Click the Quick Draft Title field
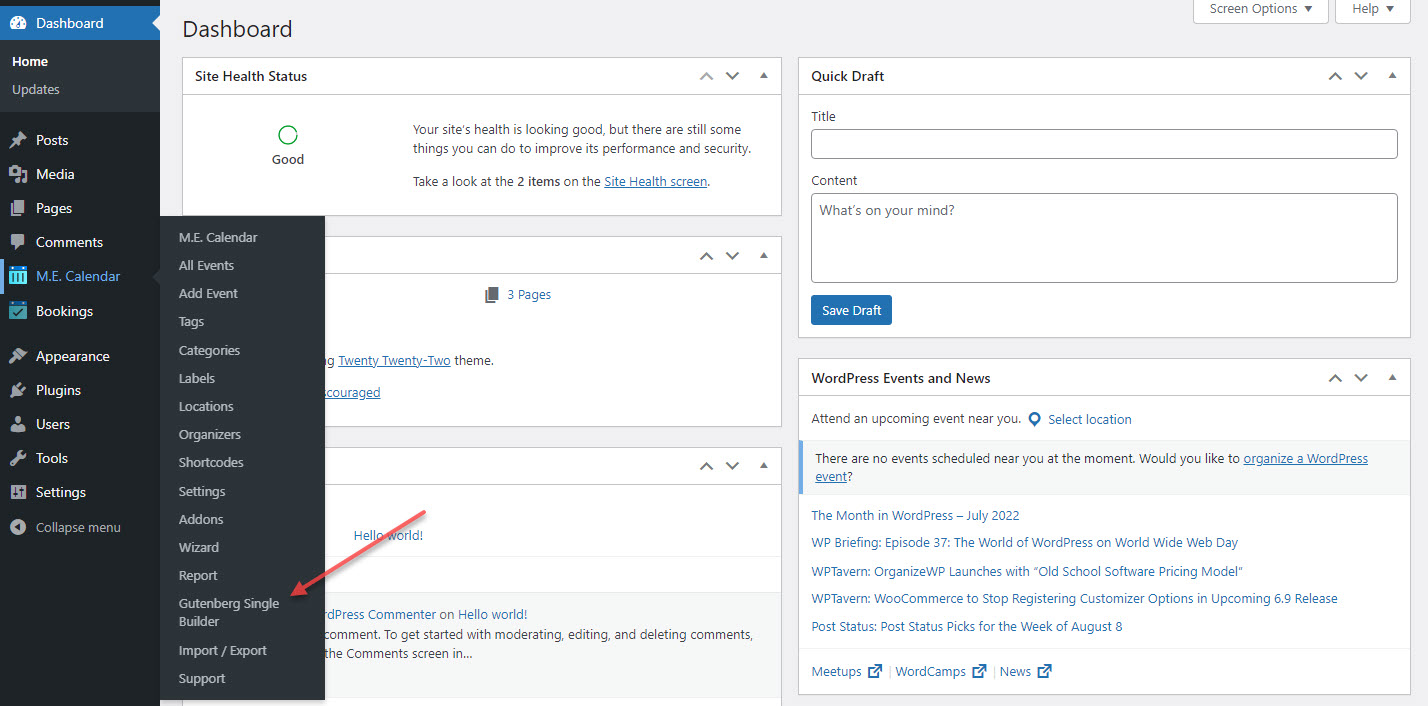The width and height of the screenshot is (1428, 706). pos(1103,144)
